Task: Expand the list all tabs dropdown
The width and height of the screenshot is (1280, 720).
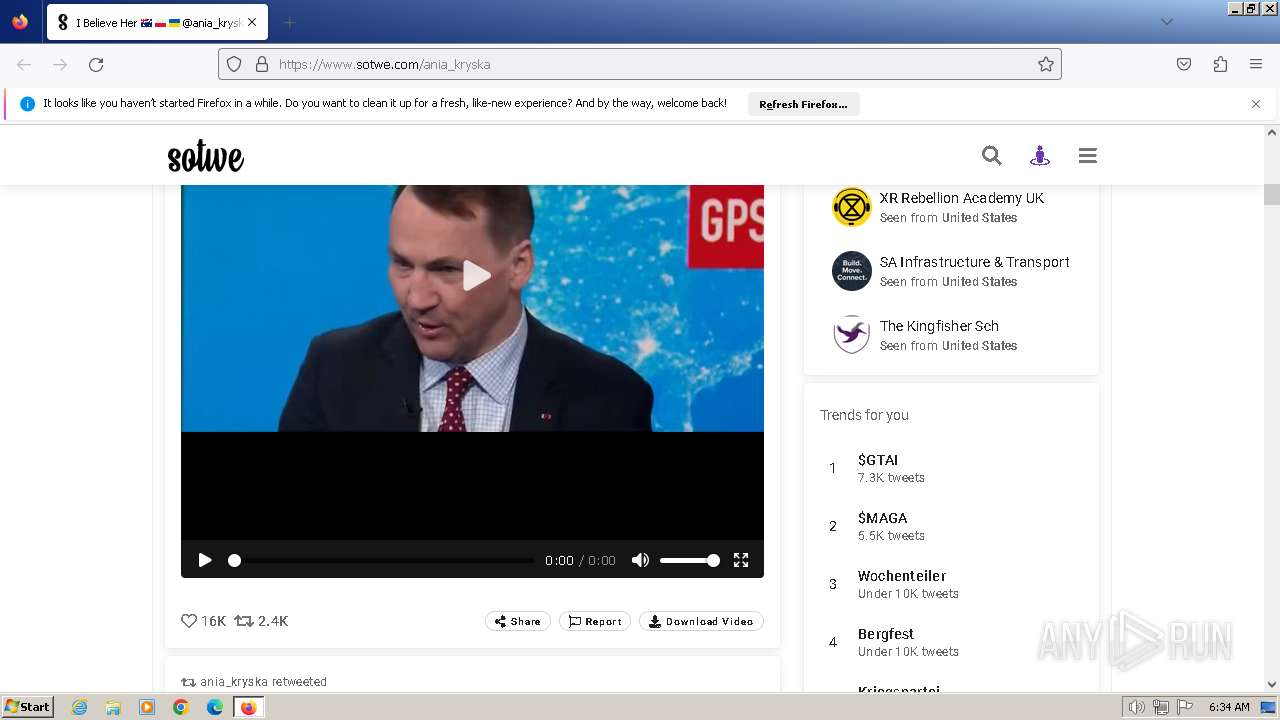Action: coord(1166,22)
